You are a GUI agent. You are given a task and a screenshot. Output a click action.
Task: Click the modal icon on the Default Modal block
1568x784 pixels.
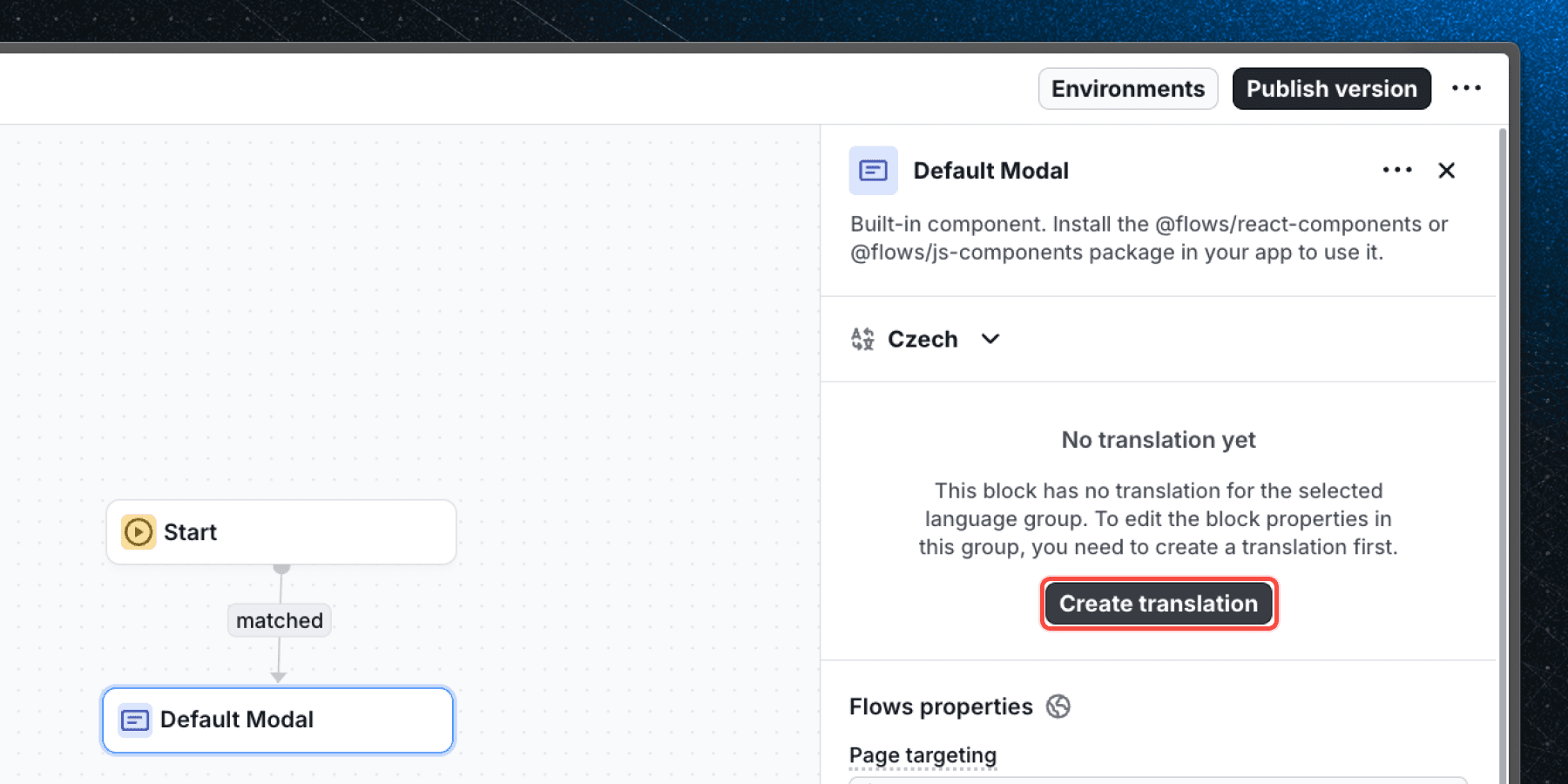tap(135, 720)
